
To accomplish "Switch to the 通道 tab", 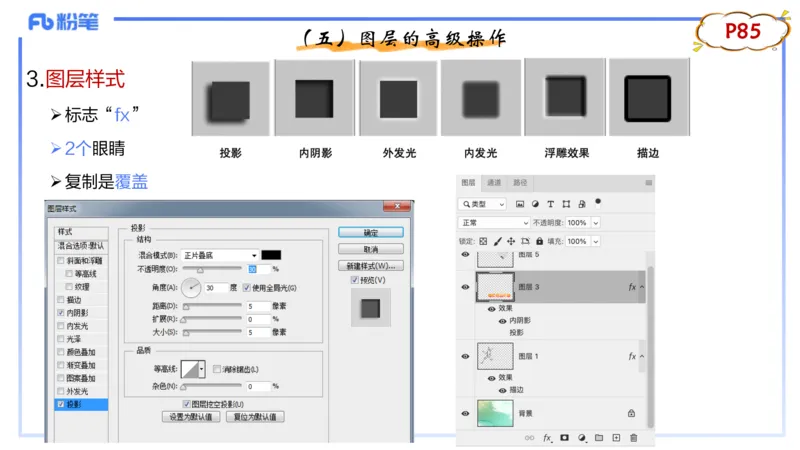I will click(494, 183).
